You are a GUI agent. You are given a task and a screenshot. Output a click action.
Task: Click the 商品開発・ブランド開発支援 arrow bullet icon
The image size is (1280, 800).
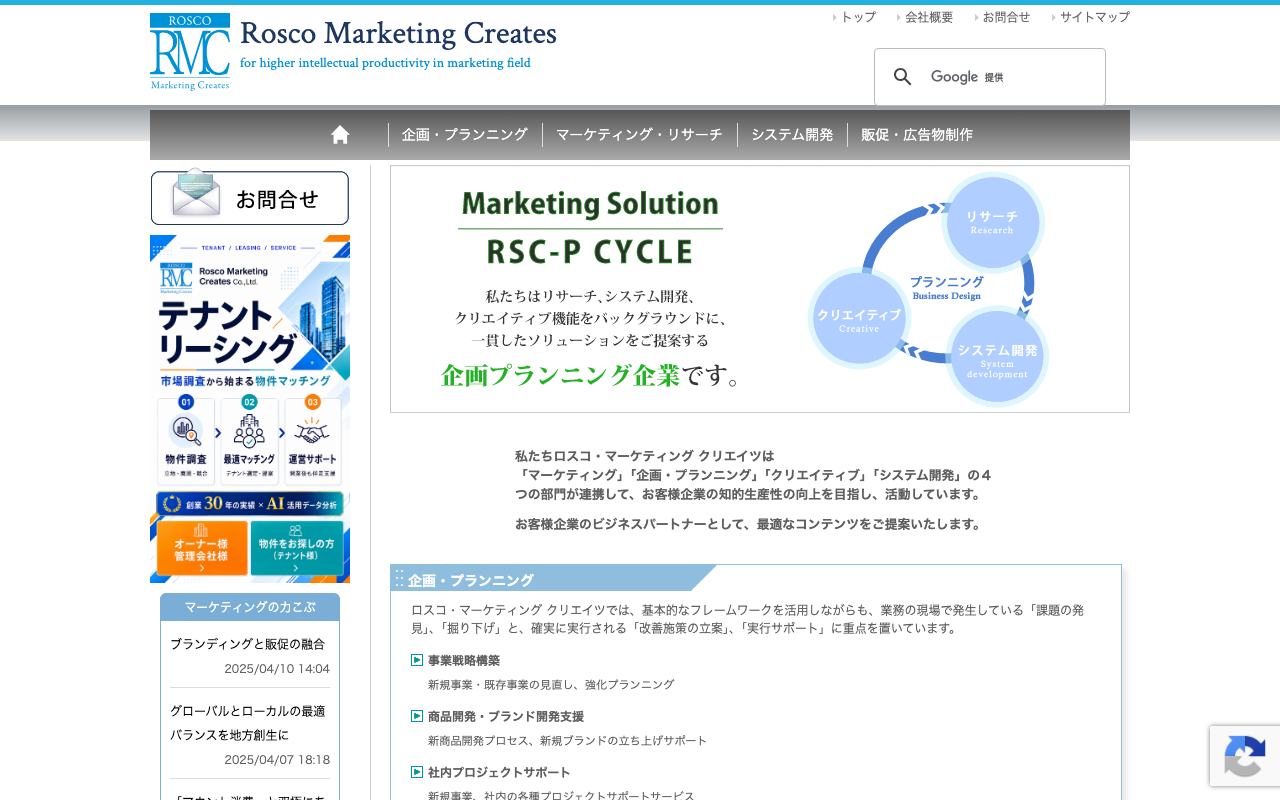click(417, 716)
